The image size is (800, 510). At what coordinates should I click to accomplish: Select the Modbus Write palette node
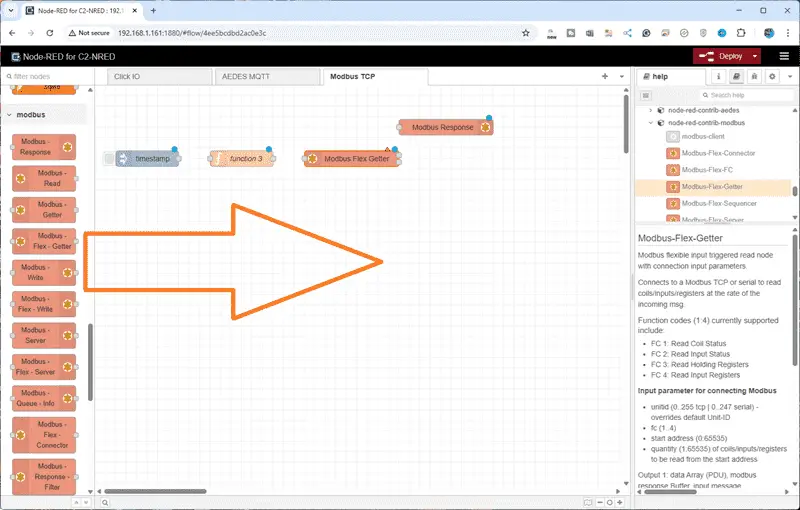(x=44, y=272)
